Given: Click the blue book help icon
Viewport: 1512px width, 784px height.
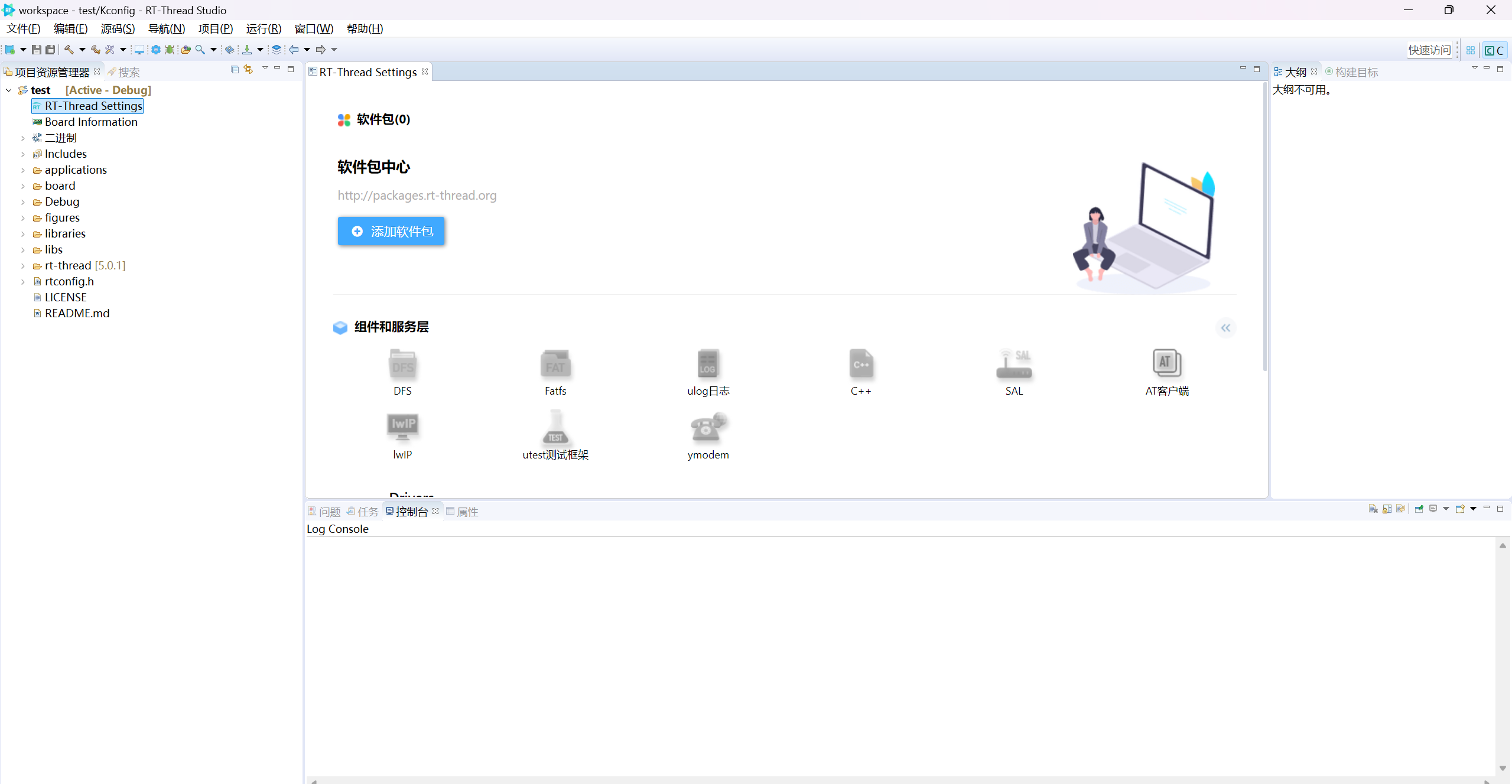Looking at the screenshot, I should (x=230, y=50).
